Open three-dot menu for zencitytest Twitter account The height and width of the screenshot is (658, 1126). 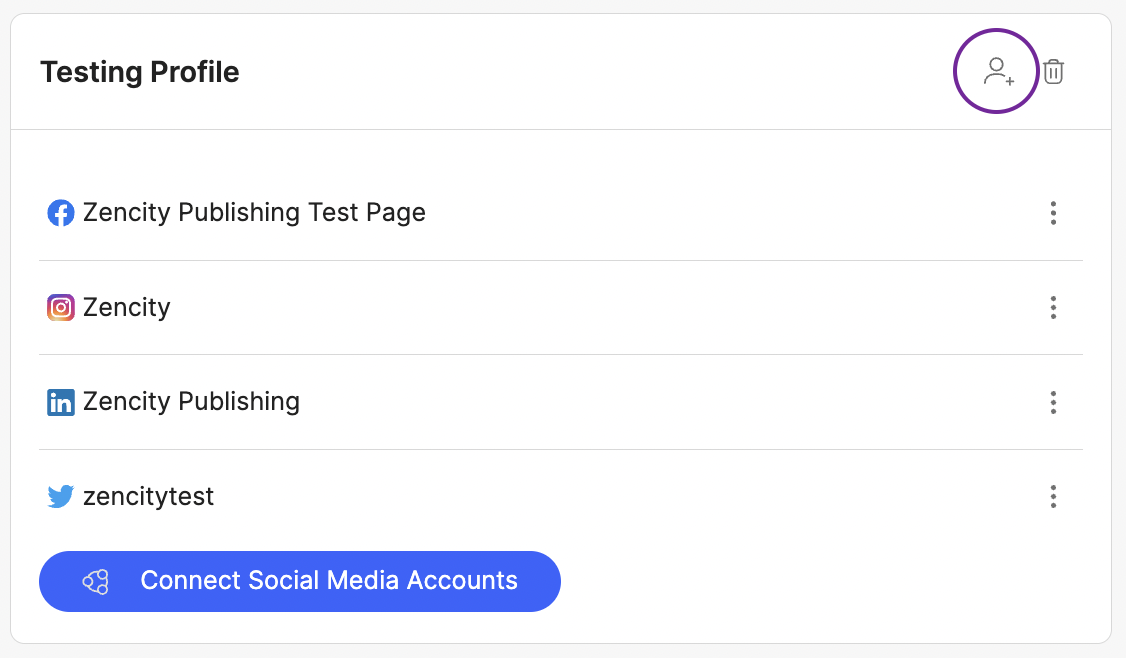point(1053,496)
